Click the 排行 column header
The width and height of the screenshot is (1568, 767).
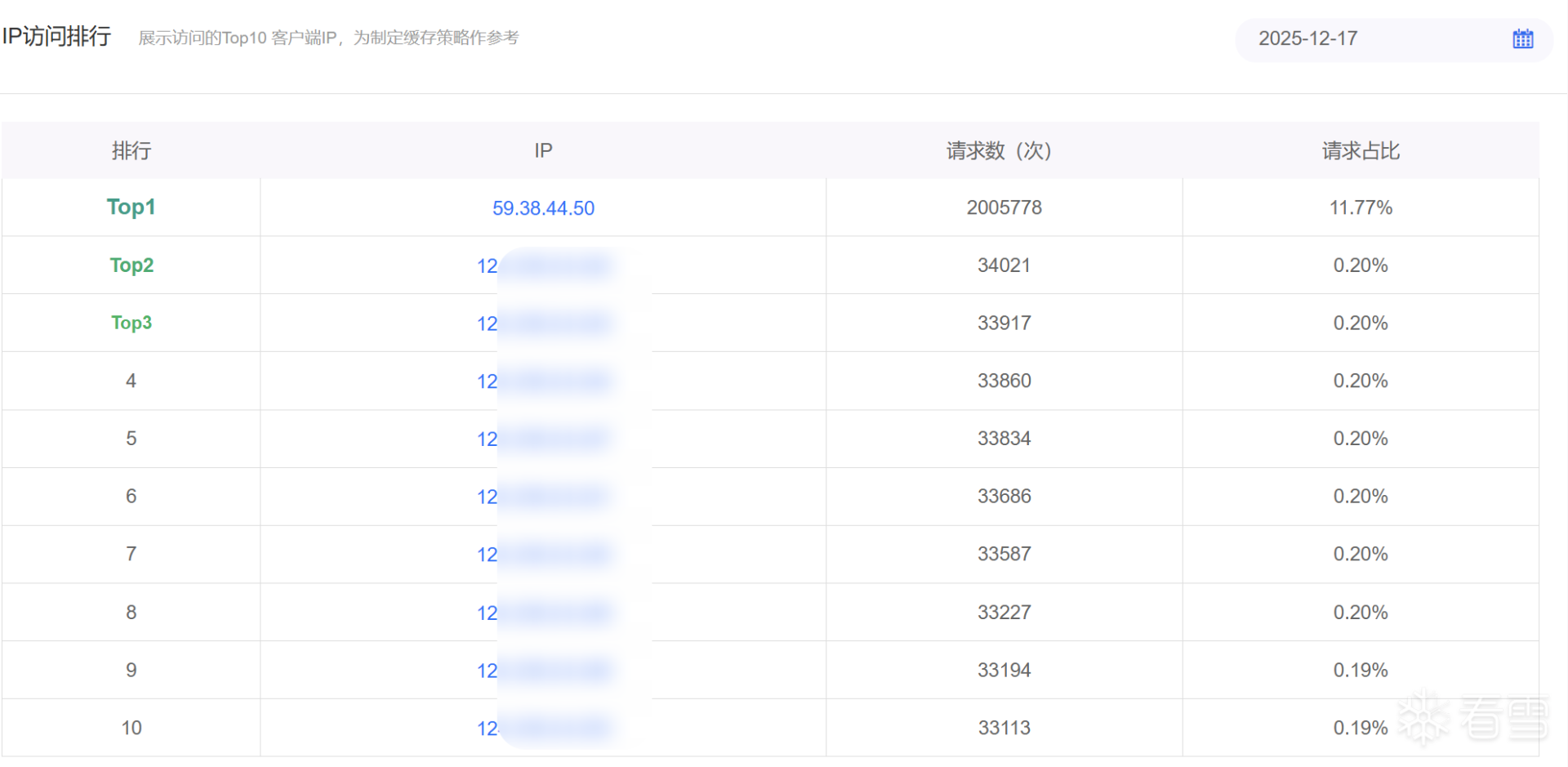[131, 151]
